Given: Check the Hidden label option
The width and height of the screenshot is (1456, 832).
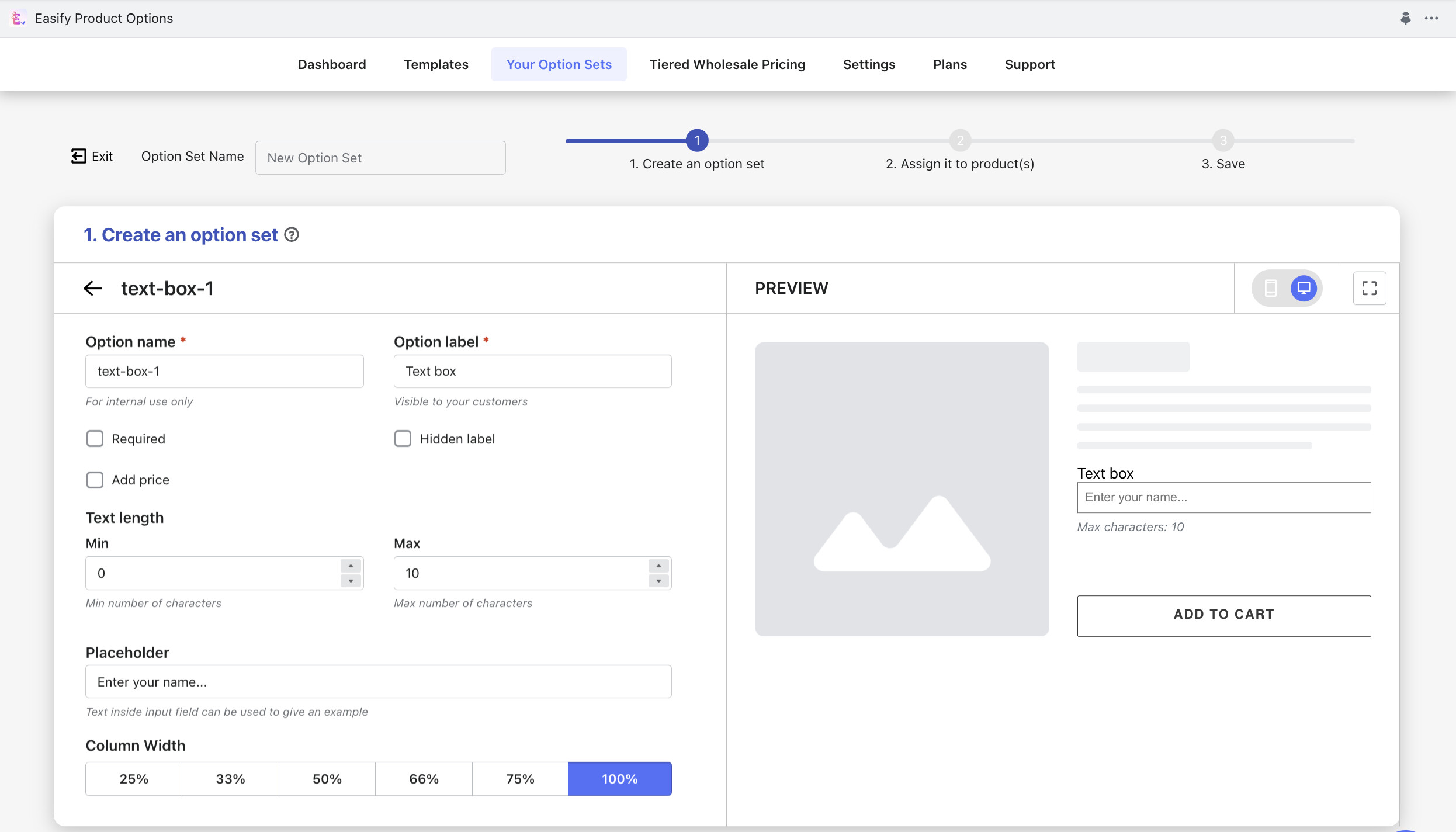Looking at the screenshot, I should click(403, 439).
